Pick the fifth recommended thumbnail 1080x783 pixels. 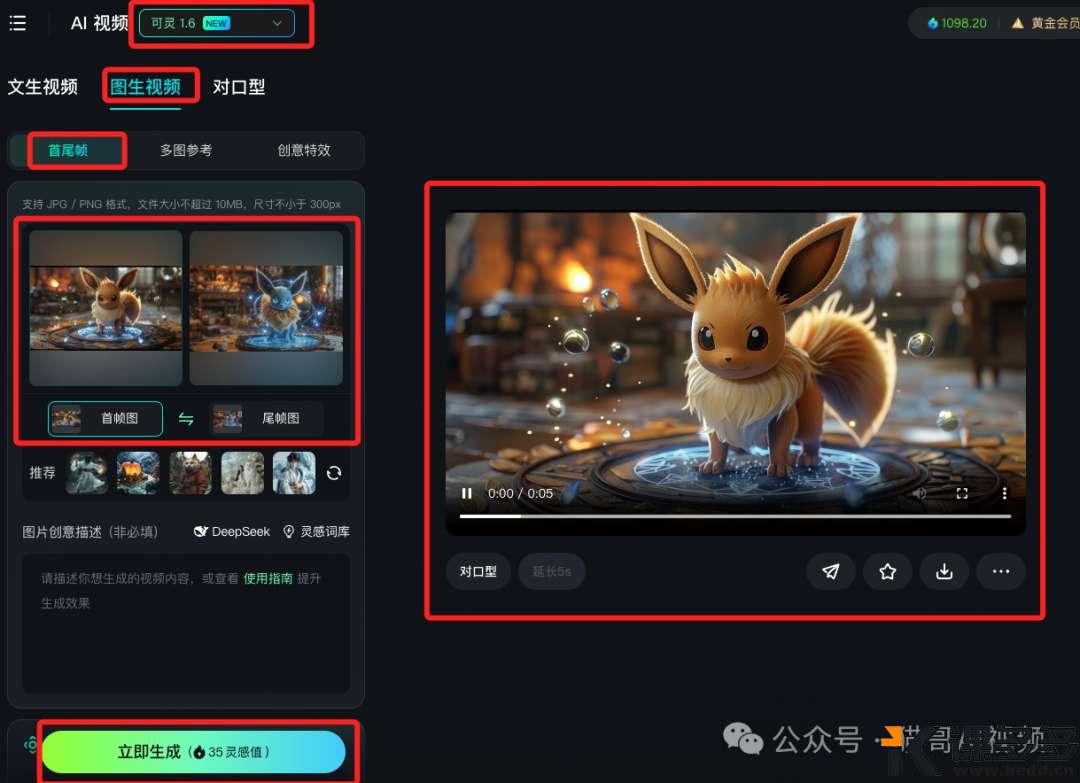(x=294, y=473)
